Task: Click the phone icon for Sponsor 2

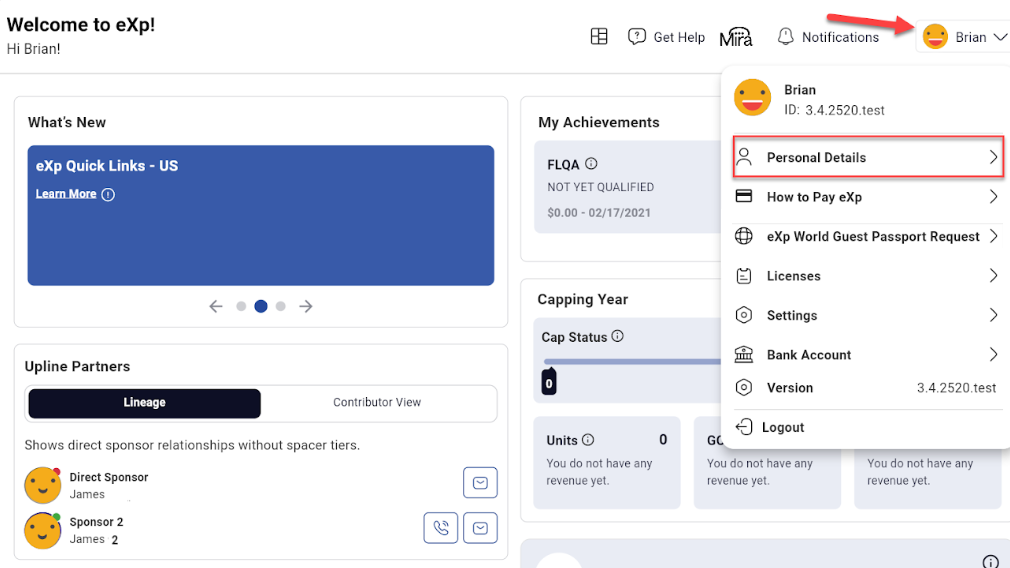Action: [441, 527]
